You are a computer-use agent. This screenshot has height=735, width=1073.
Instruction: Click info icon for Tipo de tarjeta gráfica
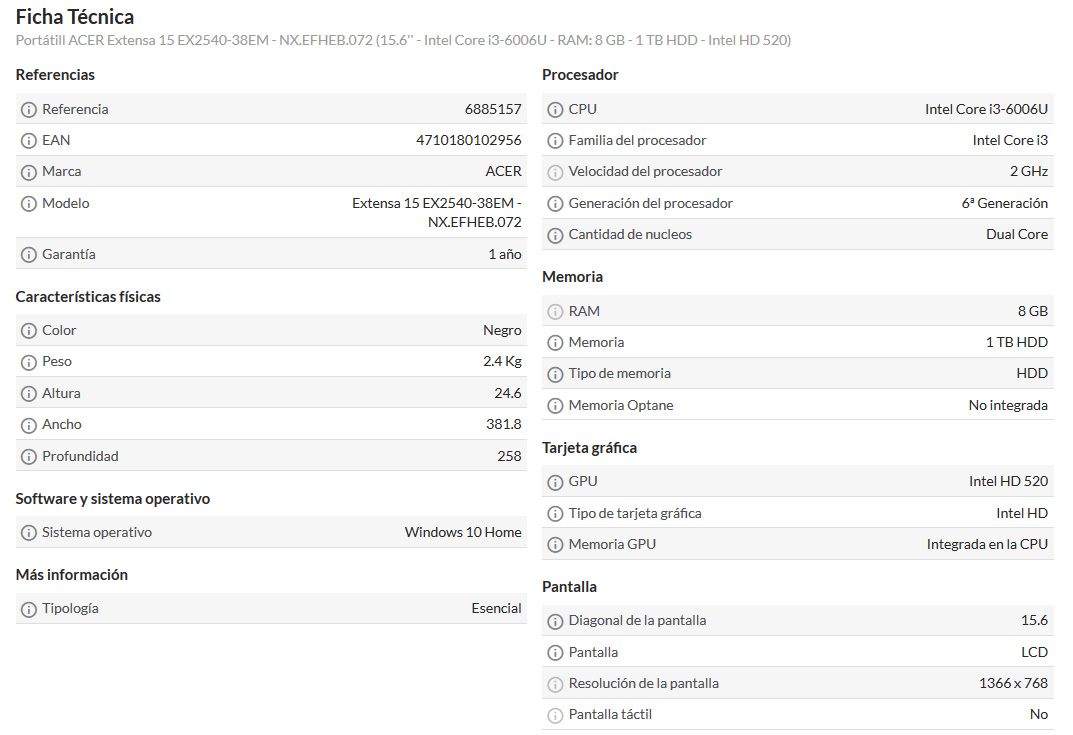(x=555, y=514)
